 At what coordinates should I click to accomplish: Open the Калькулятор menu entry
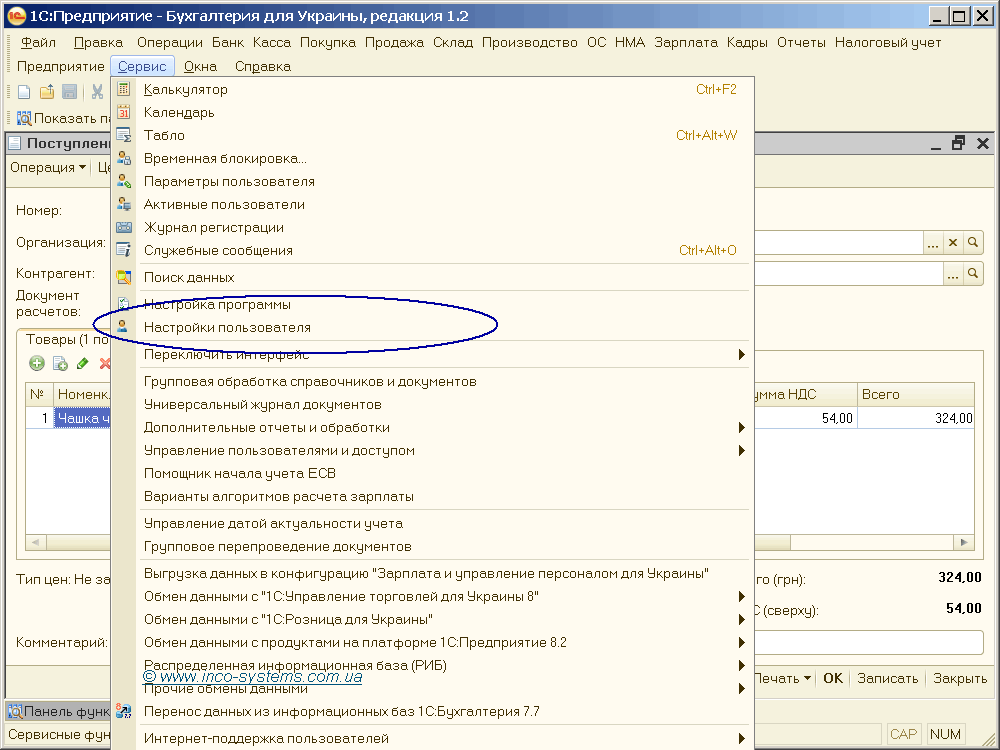click(433, 89)
